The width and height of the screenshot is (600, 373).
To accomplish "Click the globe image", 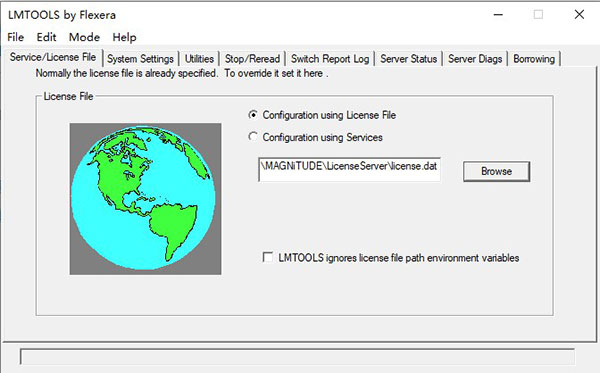I will click(x=145, y=199).
